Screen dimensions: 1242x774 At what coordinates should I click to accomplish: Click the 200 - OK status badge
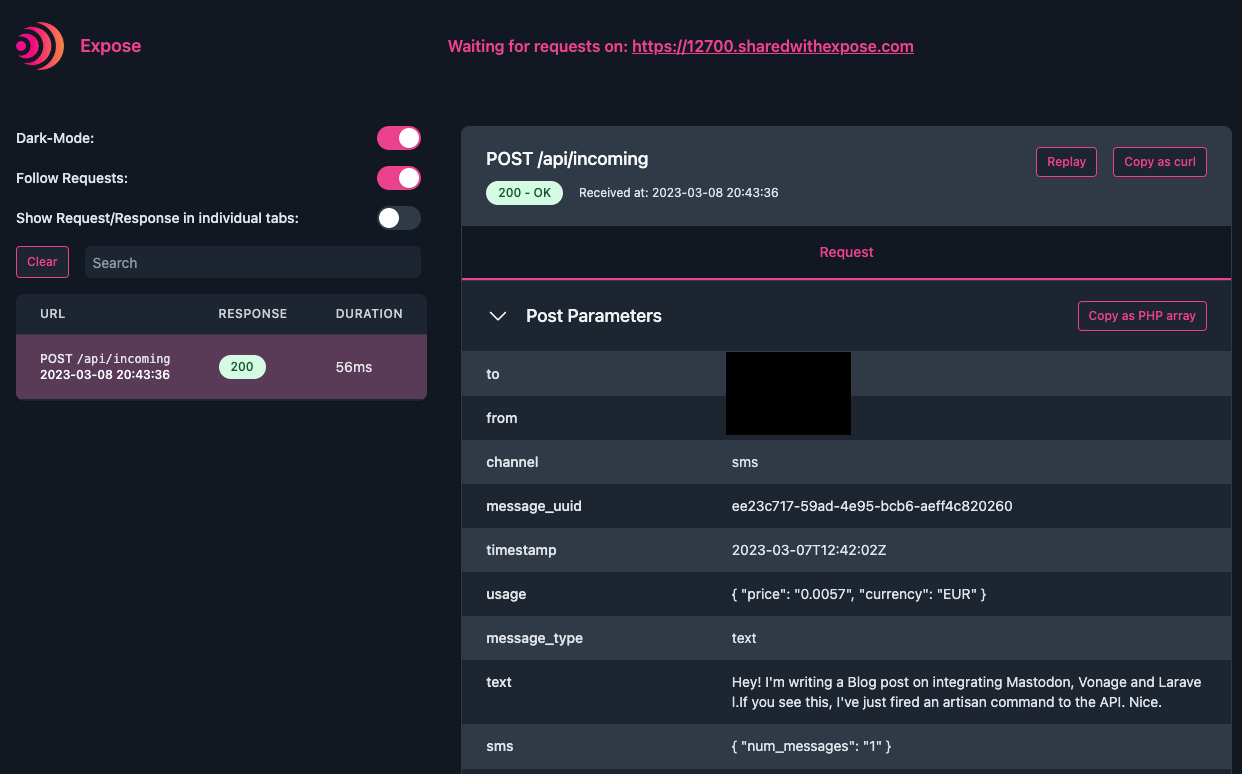(x=524, y=193)
